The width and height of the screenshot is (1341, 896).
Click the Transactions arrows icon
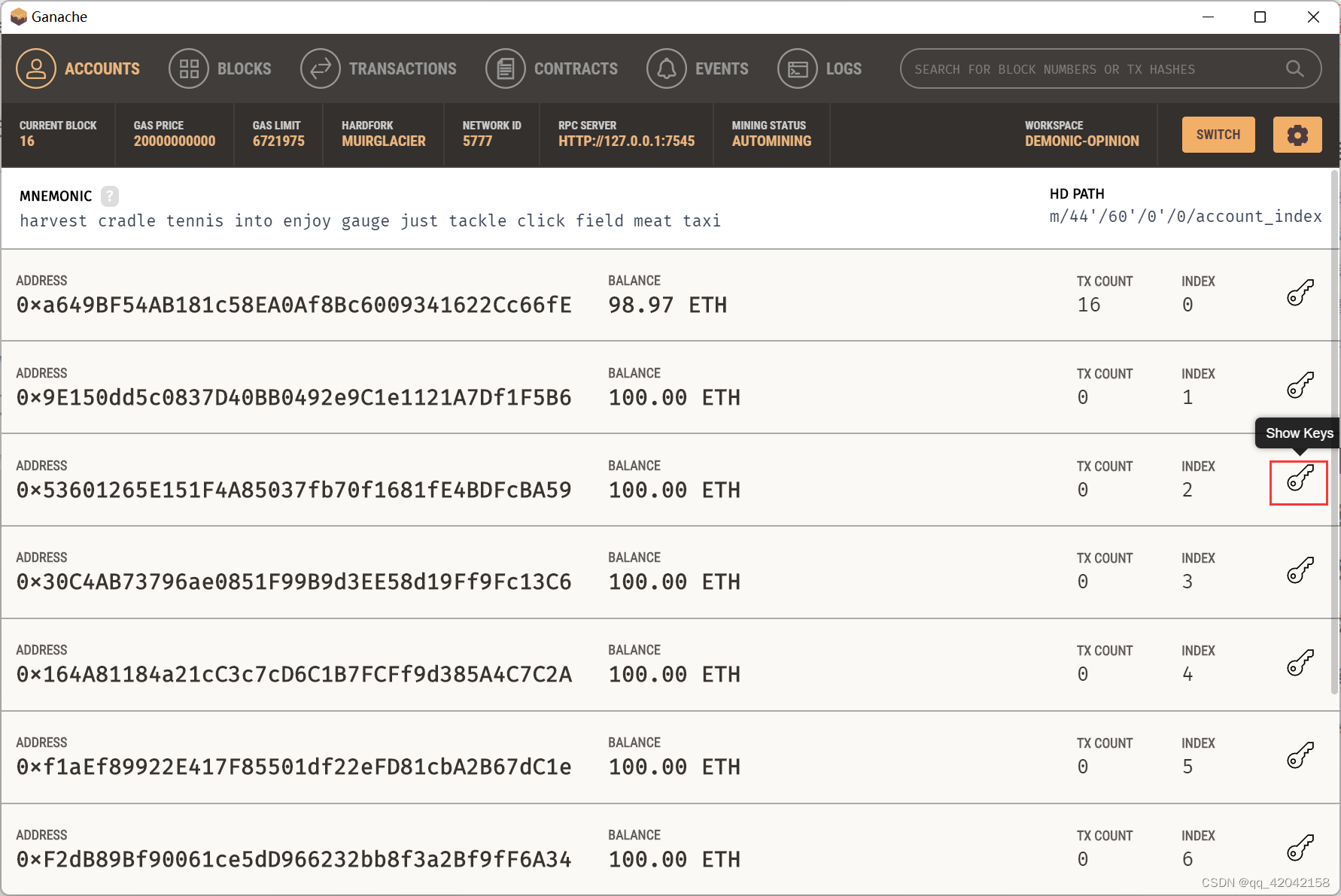coord(321,68)
